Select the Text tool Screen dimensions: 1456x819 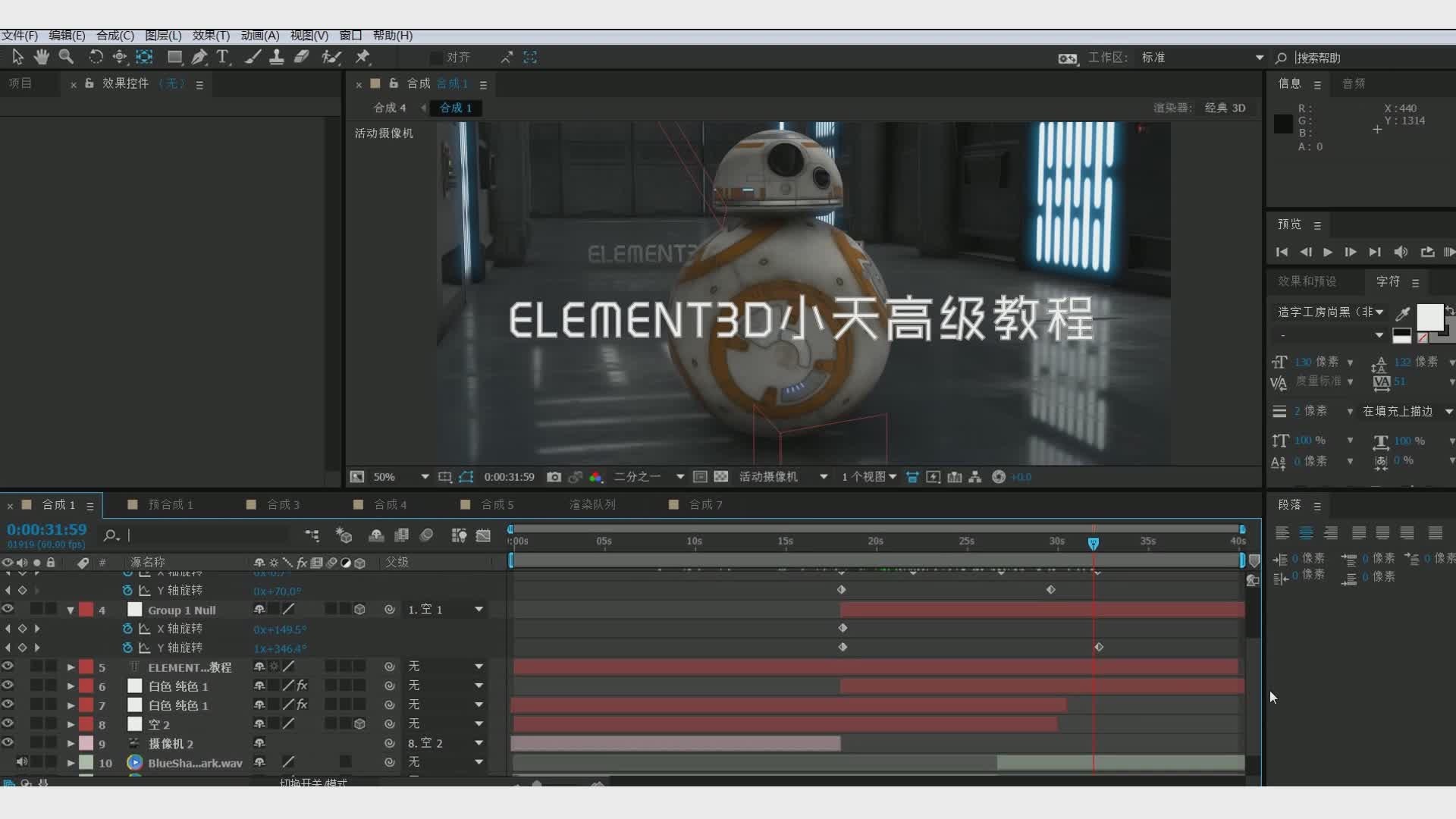point(223,57)
